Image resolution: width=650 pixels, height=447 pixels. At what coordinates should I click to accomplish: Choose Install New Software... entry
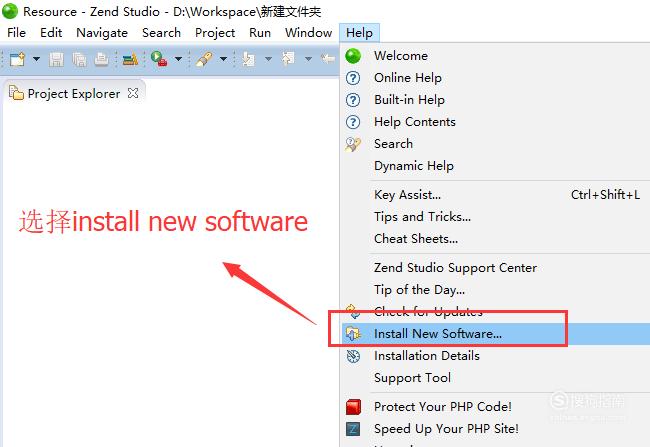pos(495,333)
